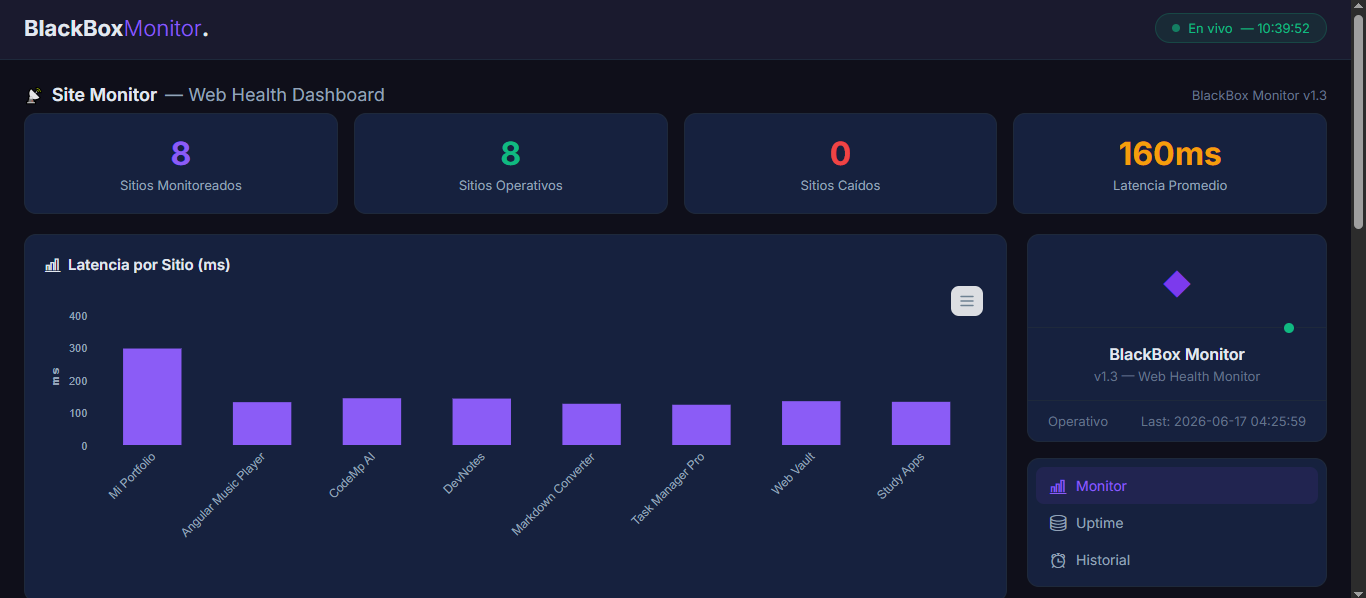Click the DevNotes latency bar

[x=481, y=421]
